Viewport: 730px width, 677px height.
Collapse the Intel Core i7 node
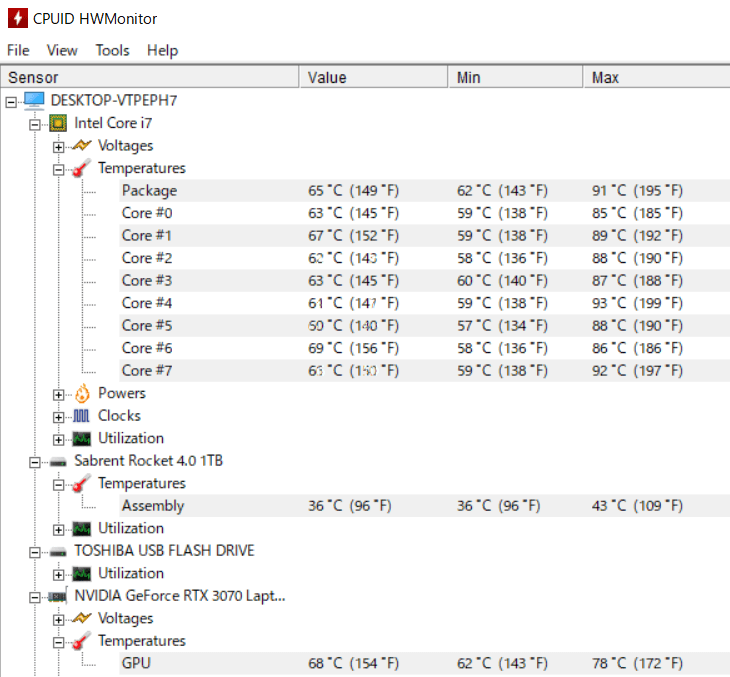click(34, 124)
